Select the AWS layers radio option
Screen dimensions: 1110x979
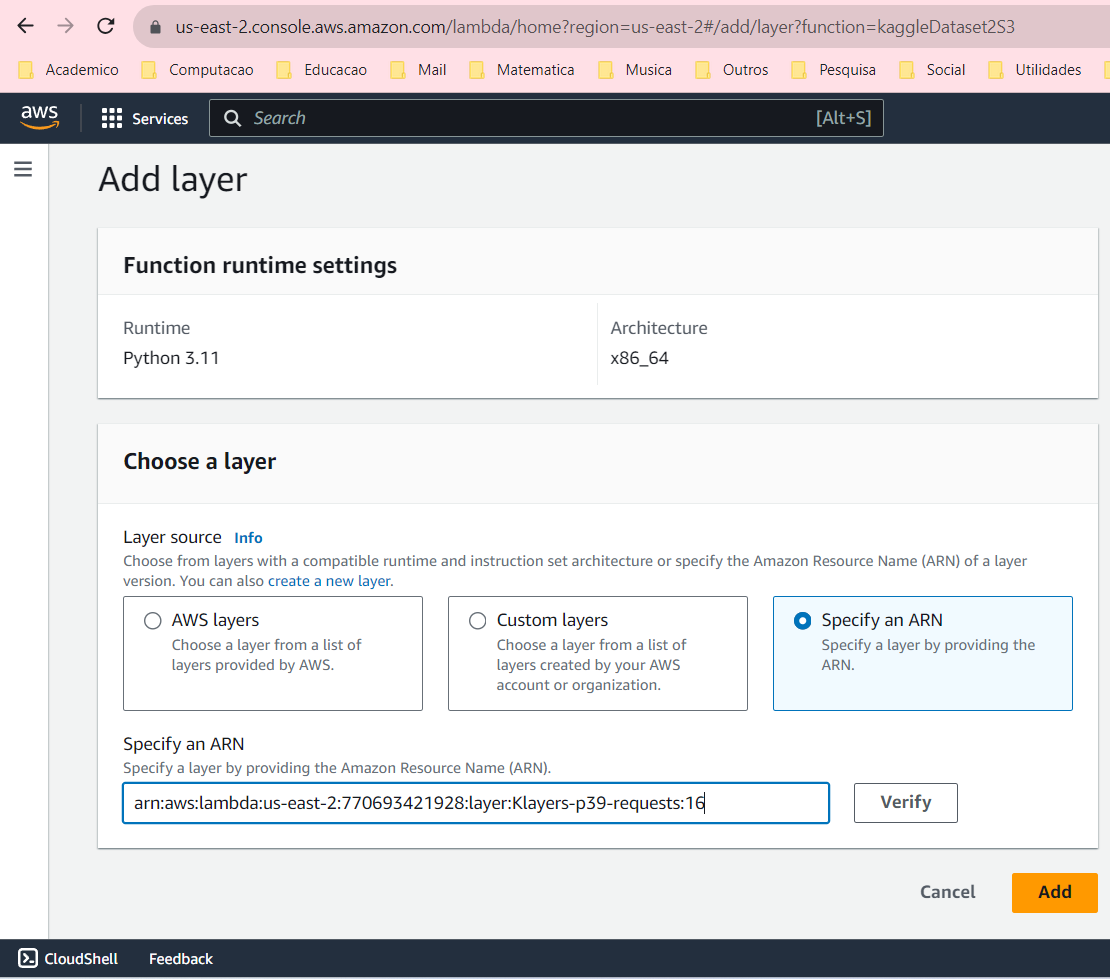tap(153, 621)
